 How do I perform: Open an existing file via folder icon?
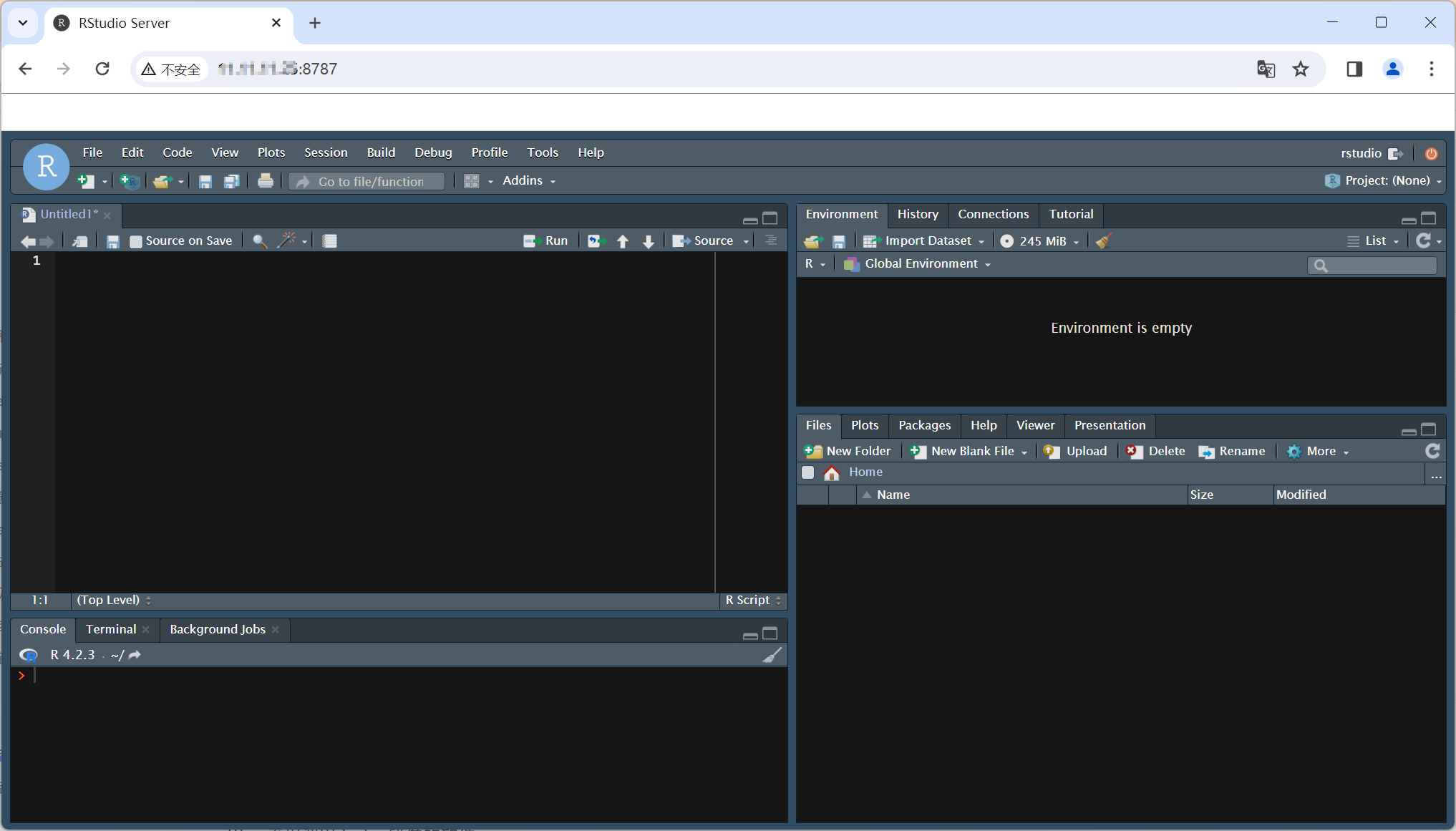click(162, 181)
